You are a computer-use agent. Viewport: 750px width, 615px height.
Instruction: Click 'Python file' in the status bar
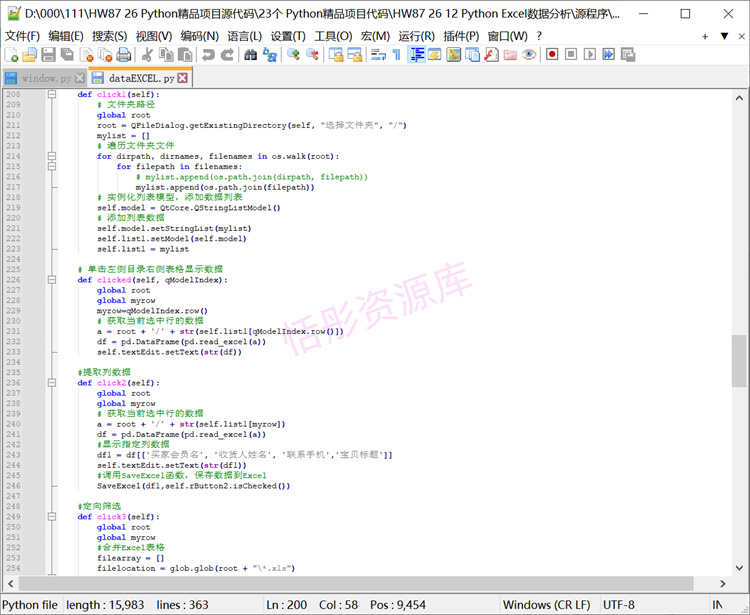pyautogui.click(x=30, y=605)
